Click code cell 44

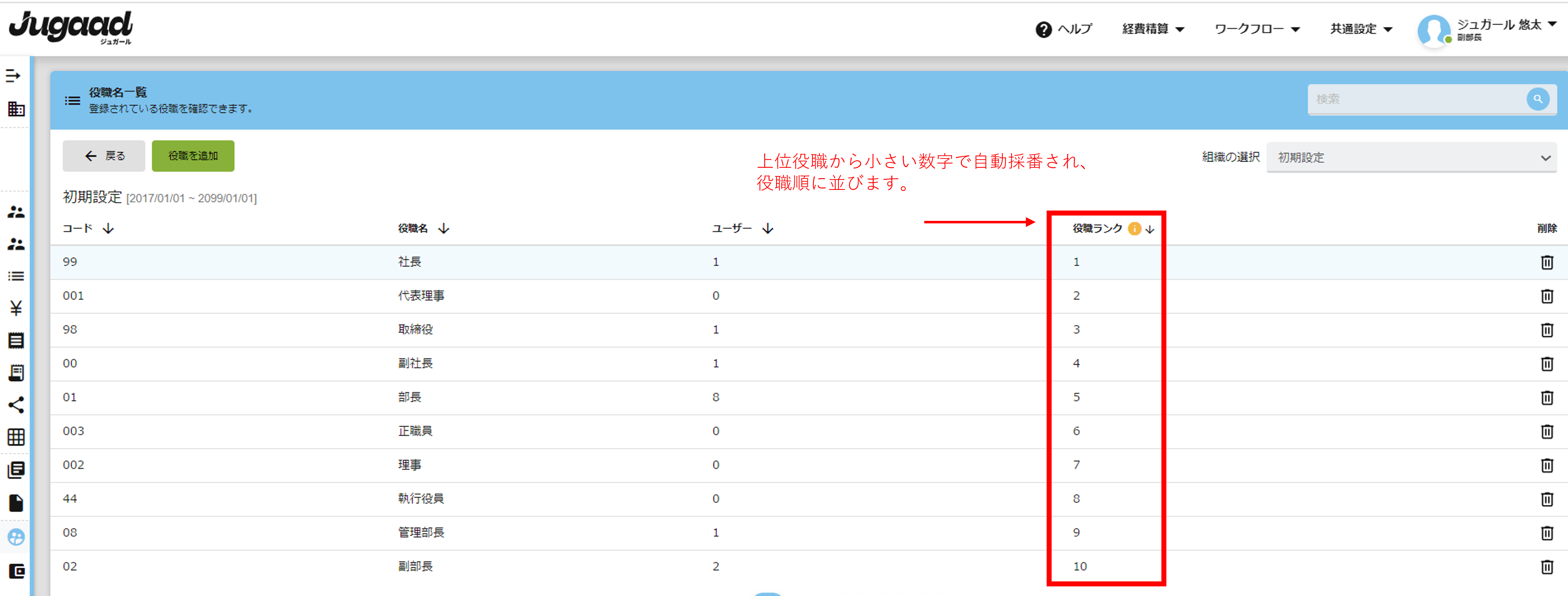pyautogui.click(x=70, y=499)
